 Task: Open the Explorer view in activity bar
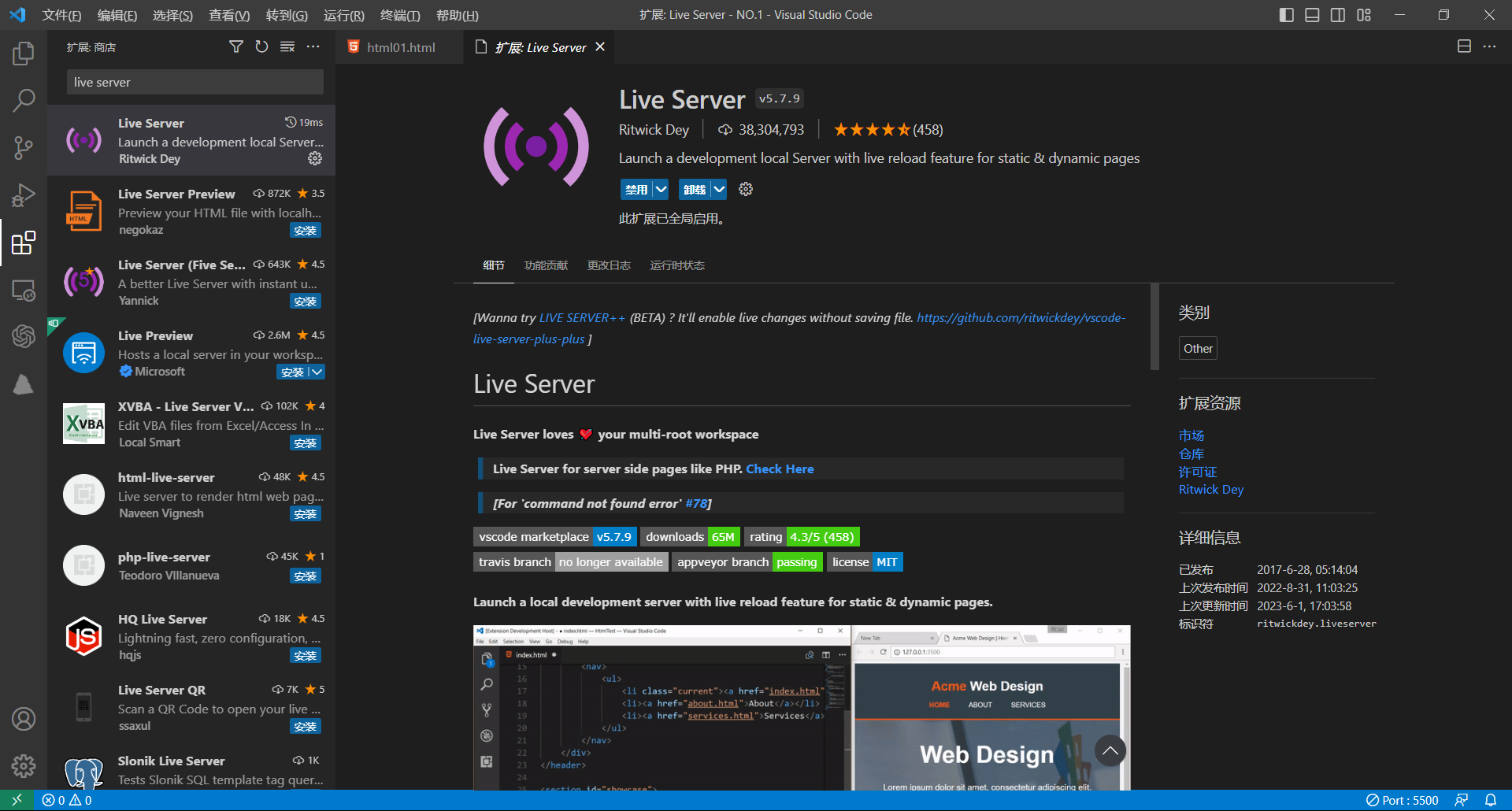[x=24, y=54]
